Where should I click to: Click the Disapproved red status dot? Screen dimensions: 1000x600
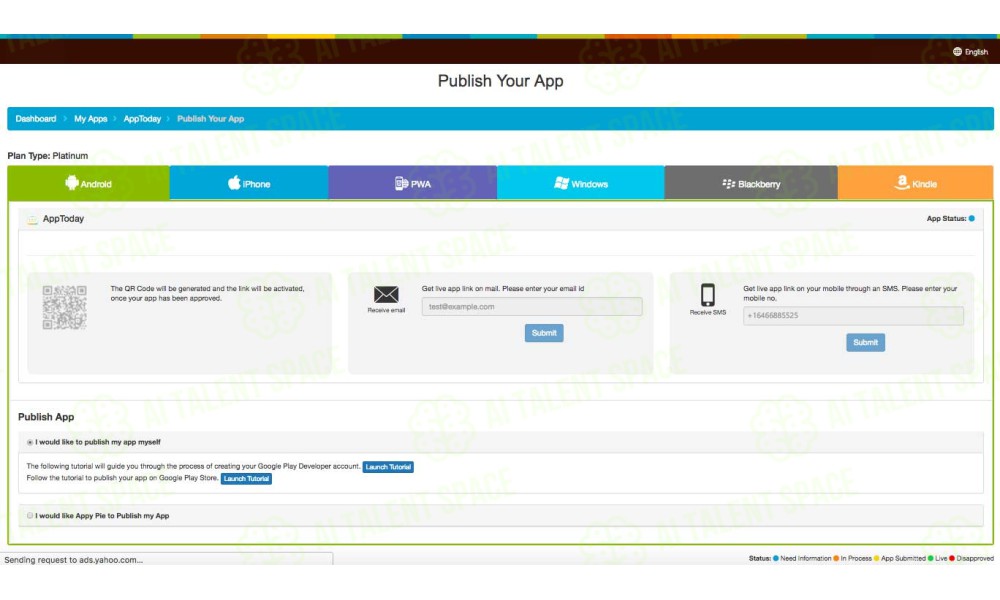[952, 558]
